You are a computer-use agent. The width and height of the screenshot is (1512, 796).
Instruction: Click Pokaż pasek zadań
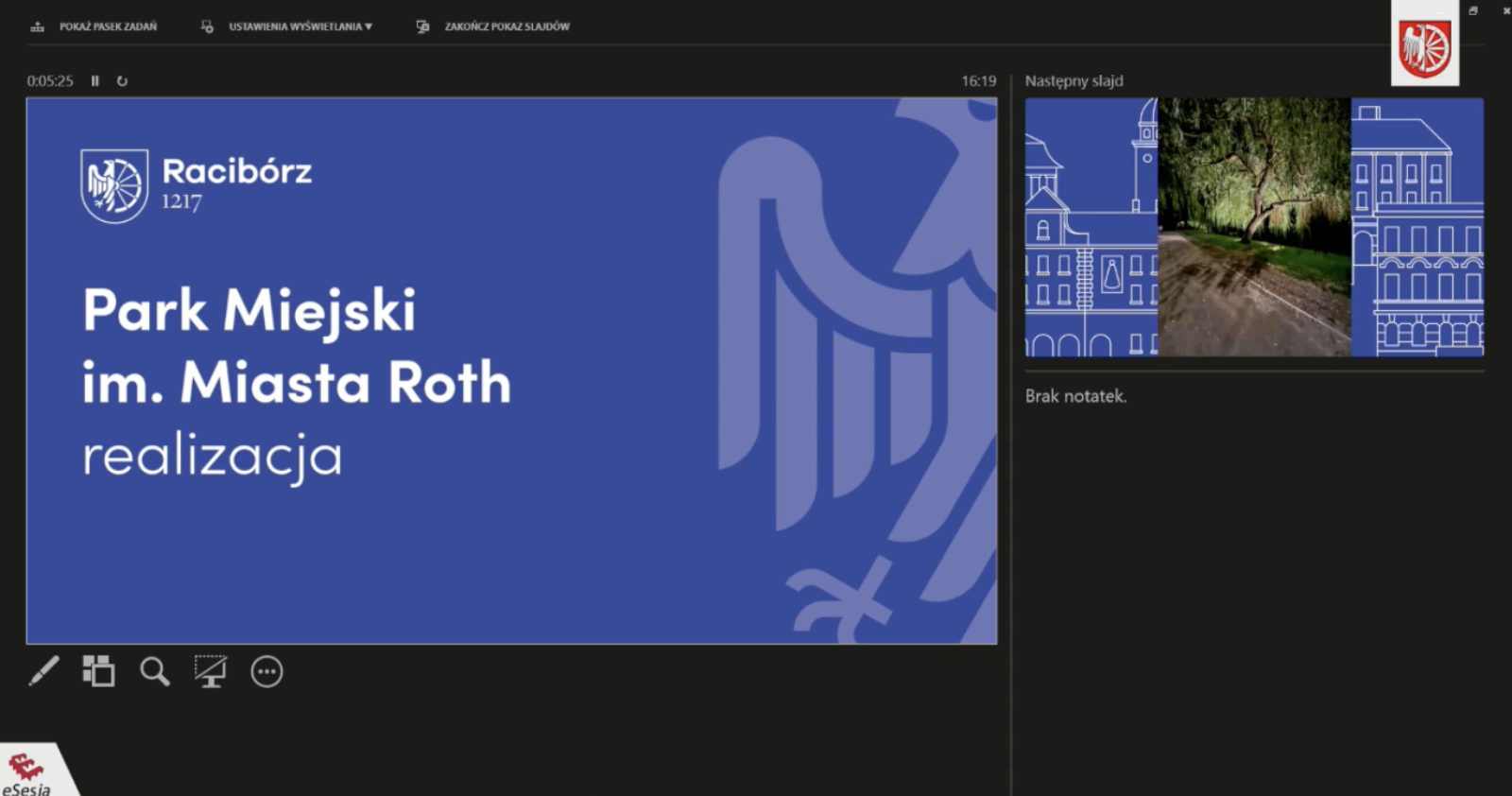(x=94, y=26)
